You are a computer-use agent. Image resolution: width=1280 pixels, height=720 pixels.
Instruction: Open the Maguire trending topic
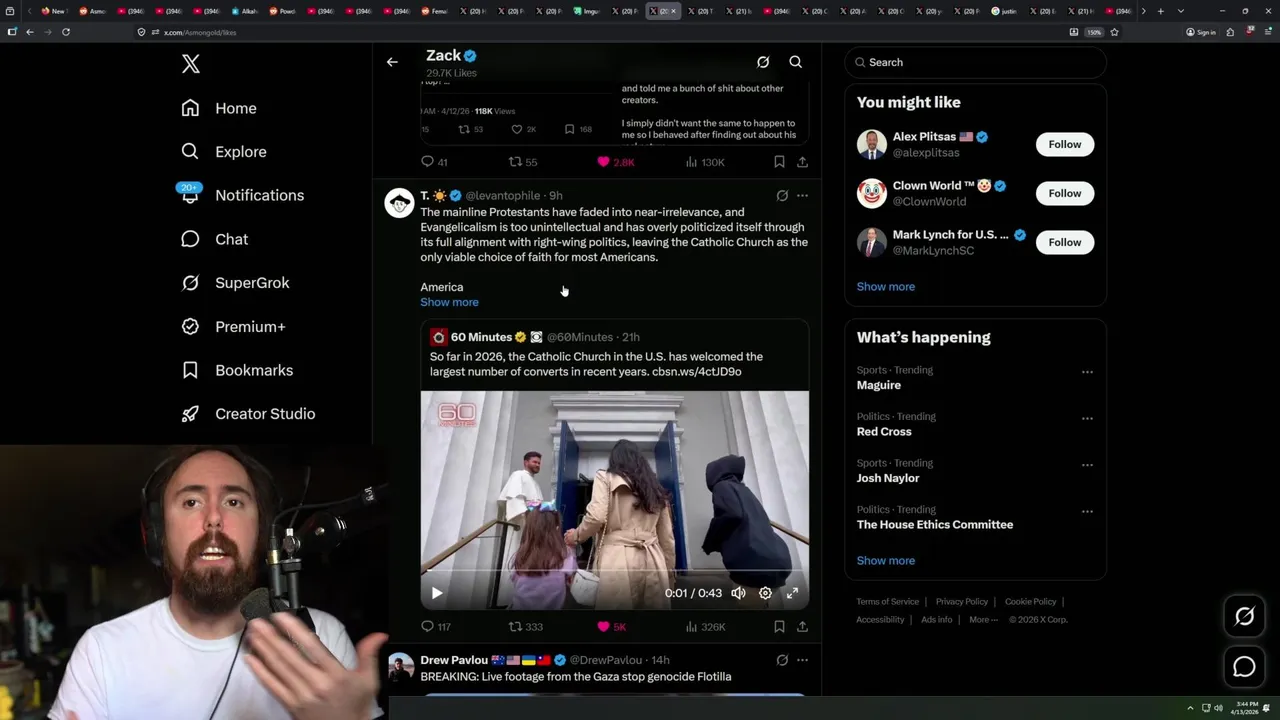[x=878, y=385]
